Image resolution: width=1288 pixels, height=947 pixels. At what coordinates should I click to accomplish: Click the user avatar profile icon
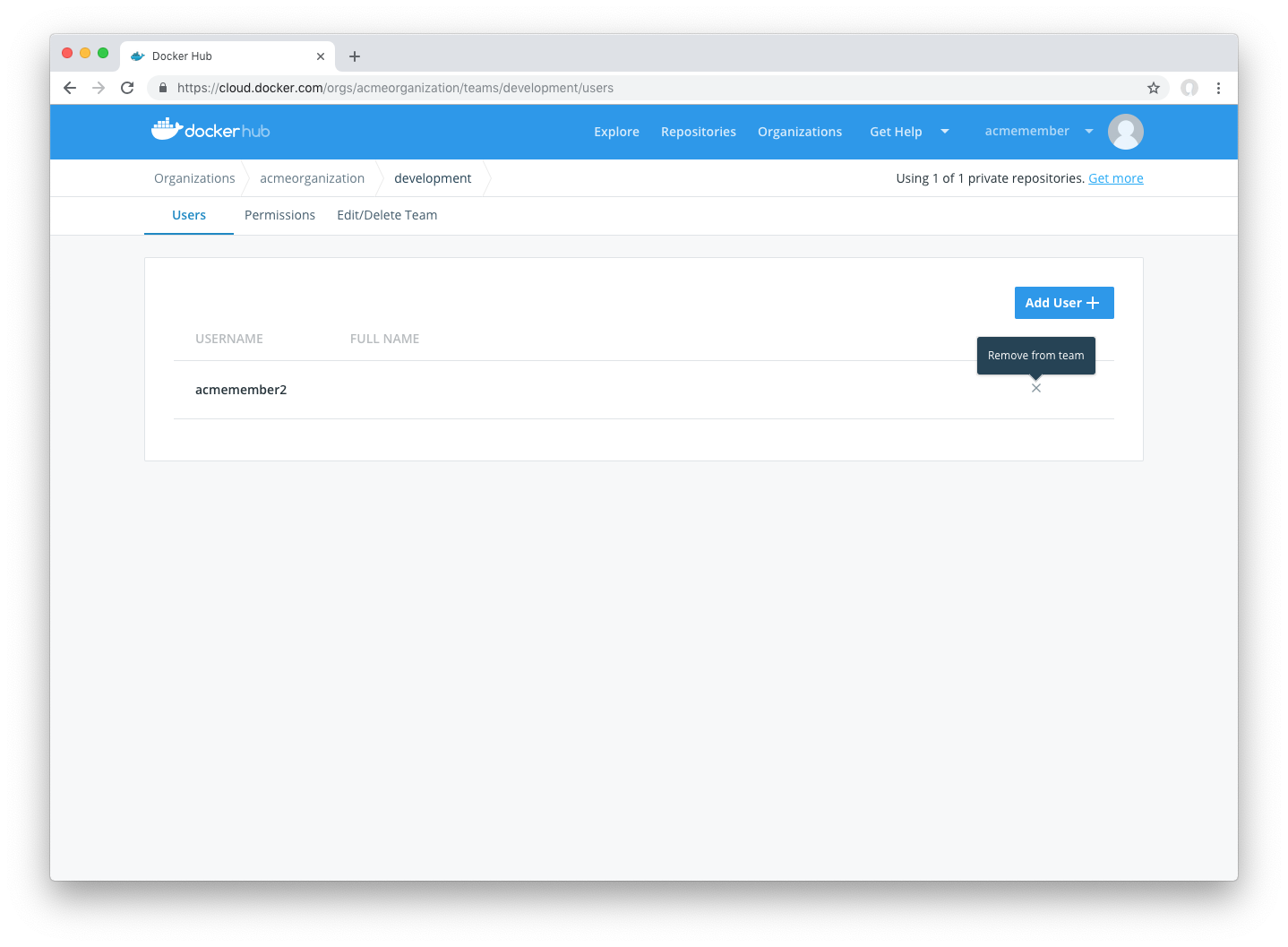point(1125,132)
